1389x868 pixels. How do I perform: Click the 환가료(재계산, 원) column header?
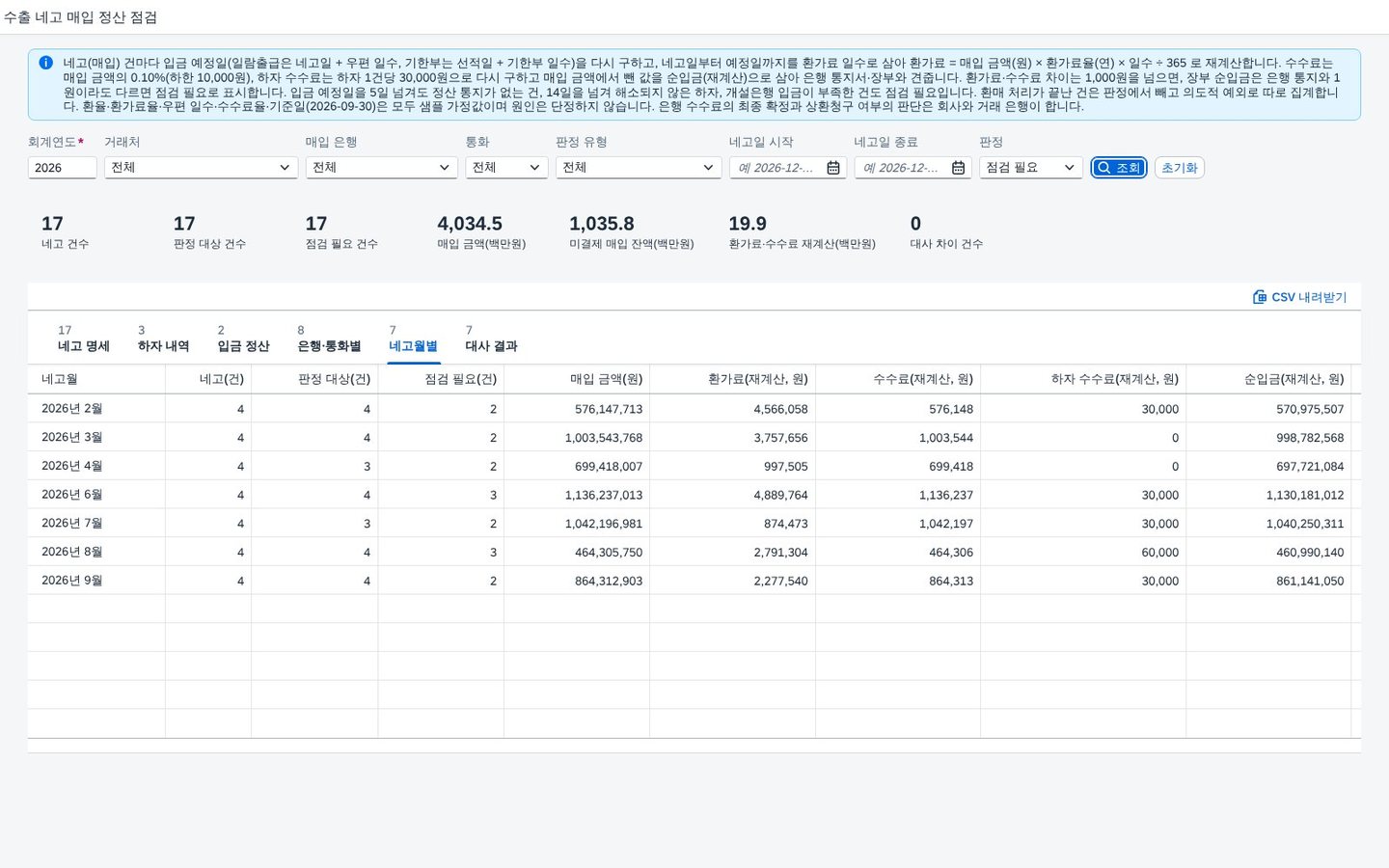tap(732, 379)
